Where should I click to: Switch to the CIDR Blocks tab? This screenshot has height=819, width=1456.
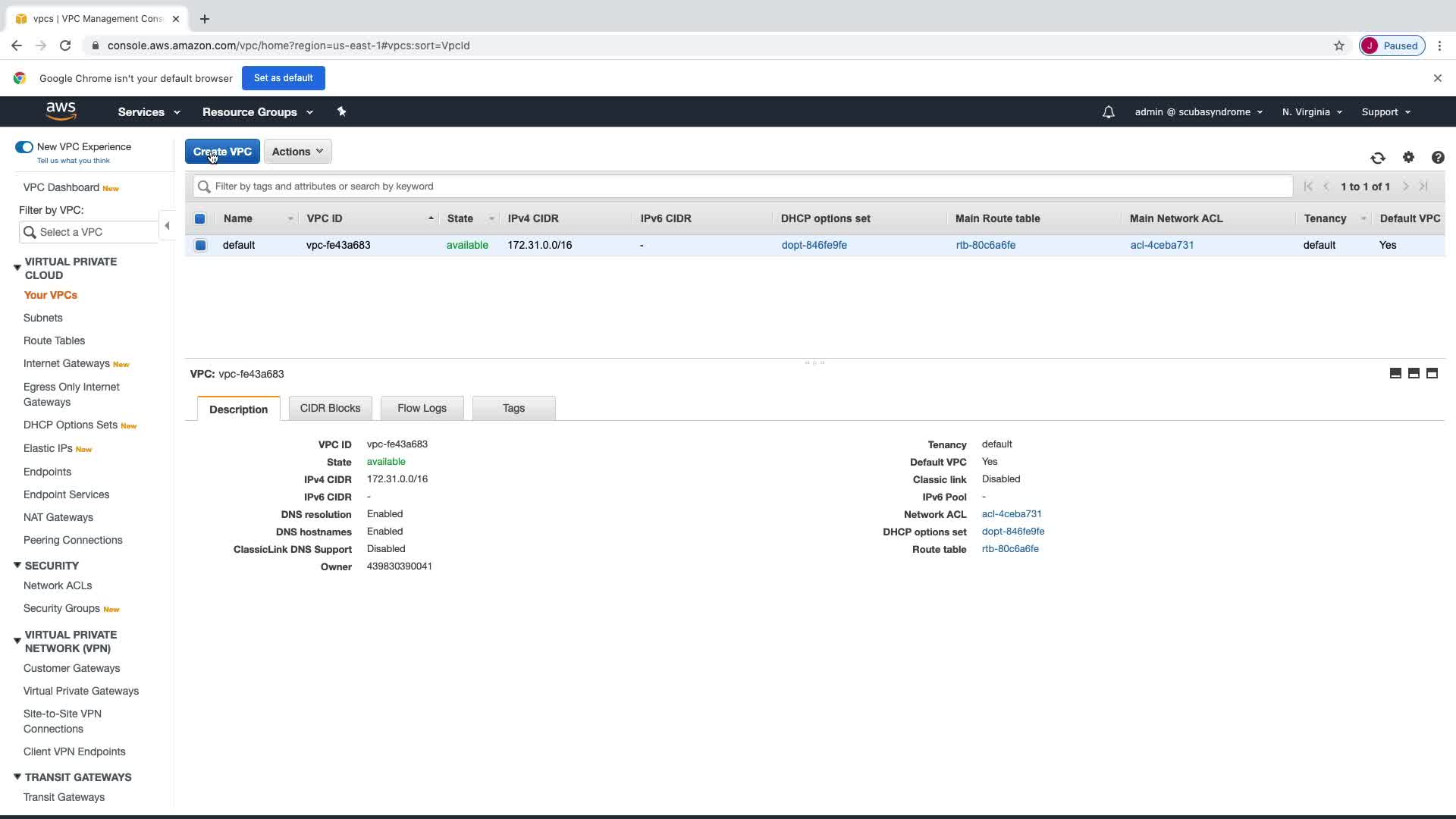click(x=330, y=408)
